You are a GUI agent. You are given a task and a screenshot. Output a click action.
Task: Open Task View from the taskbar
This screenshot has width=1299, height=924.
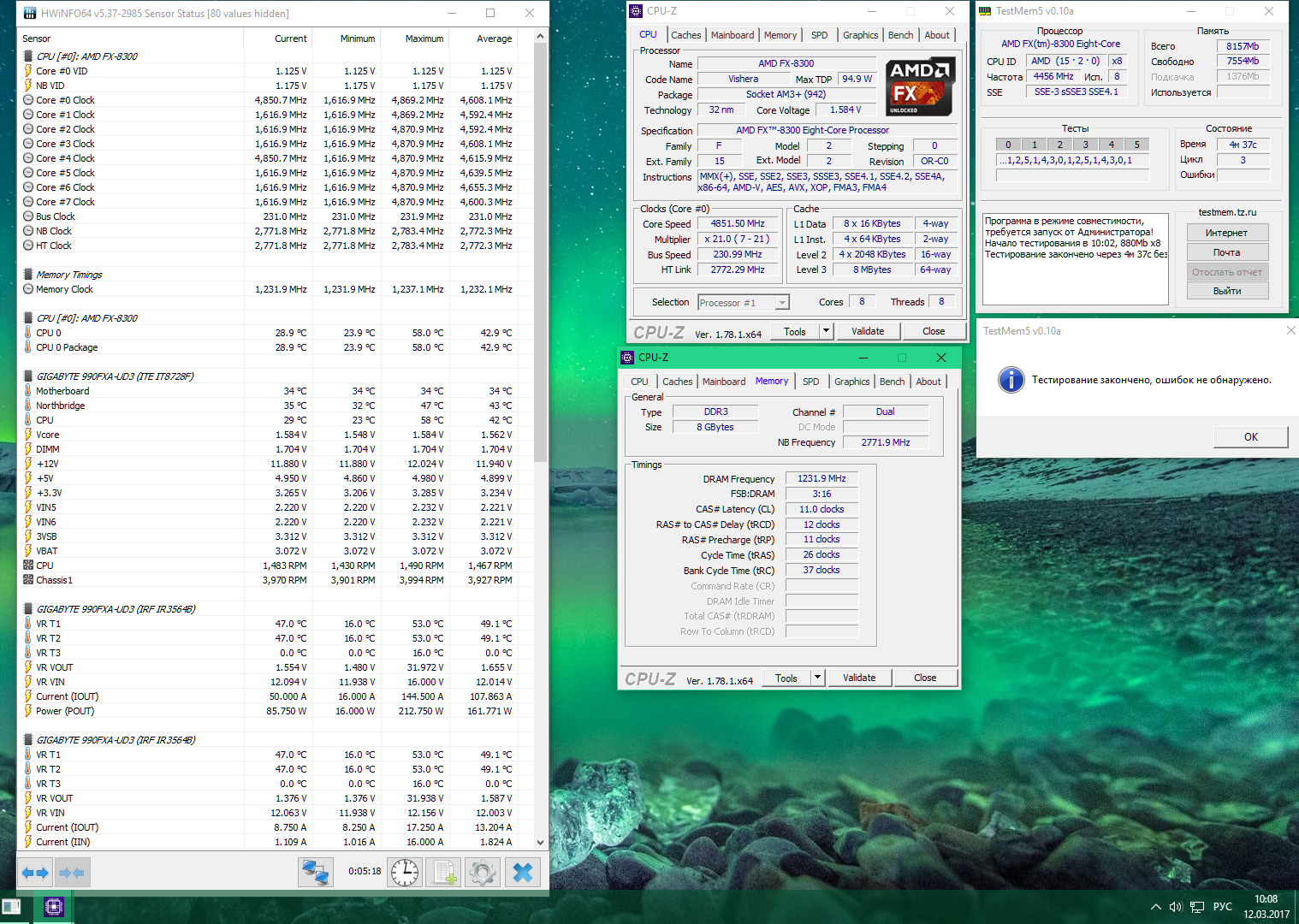point(11,907)
